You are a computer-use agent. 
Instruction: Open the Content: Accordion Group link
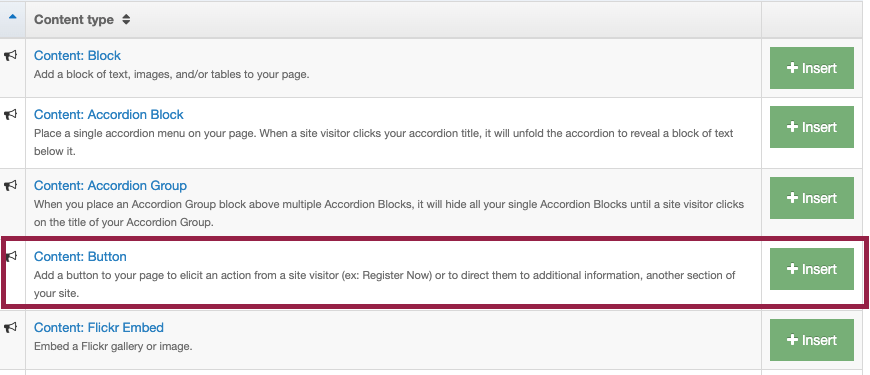110,185
